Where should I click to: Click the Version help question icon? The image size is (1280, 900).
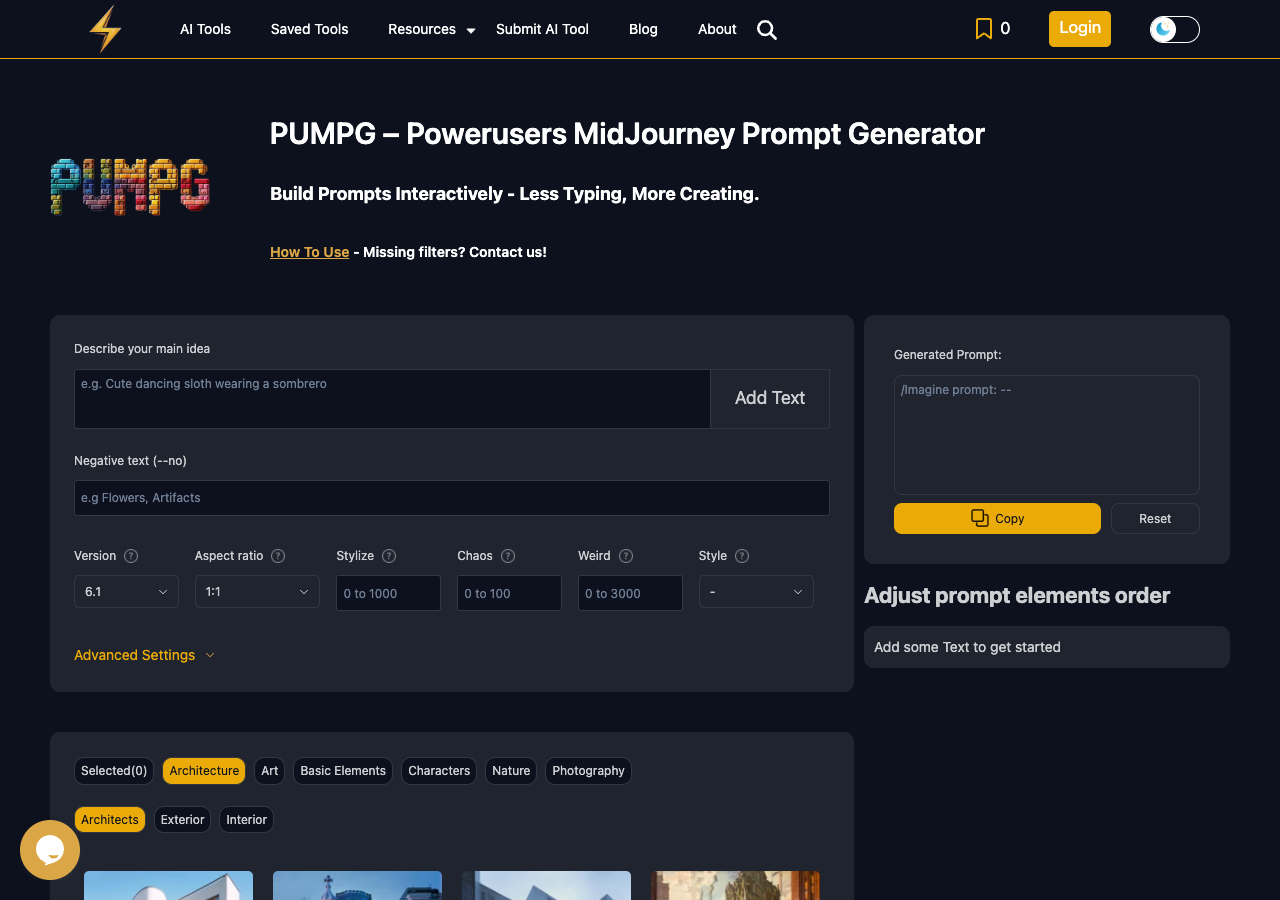tap(131, 556)
